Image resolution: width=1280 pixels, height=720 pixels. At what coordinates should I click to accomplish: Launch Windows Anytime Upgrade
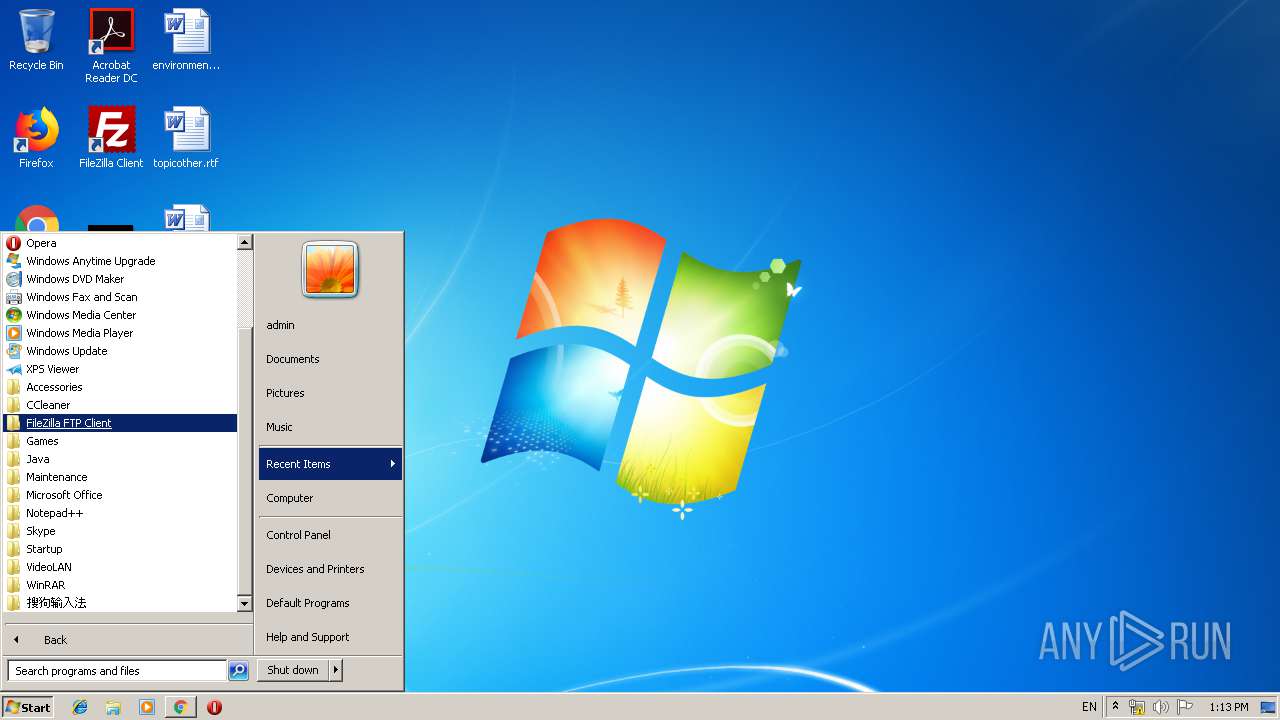click(x=120, y=261)
